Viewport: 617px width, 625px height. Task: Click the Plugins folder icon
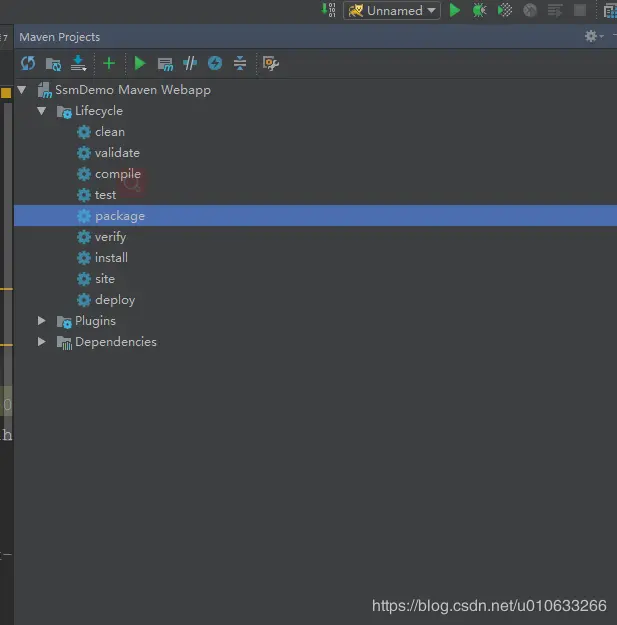click(64, 321)
